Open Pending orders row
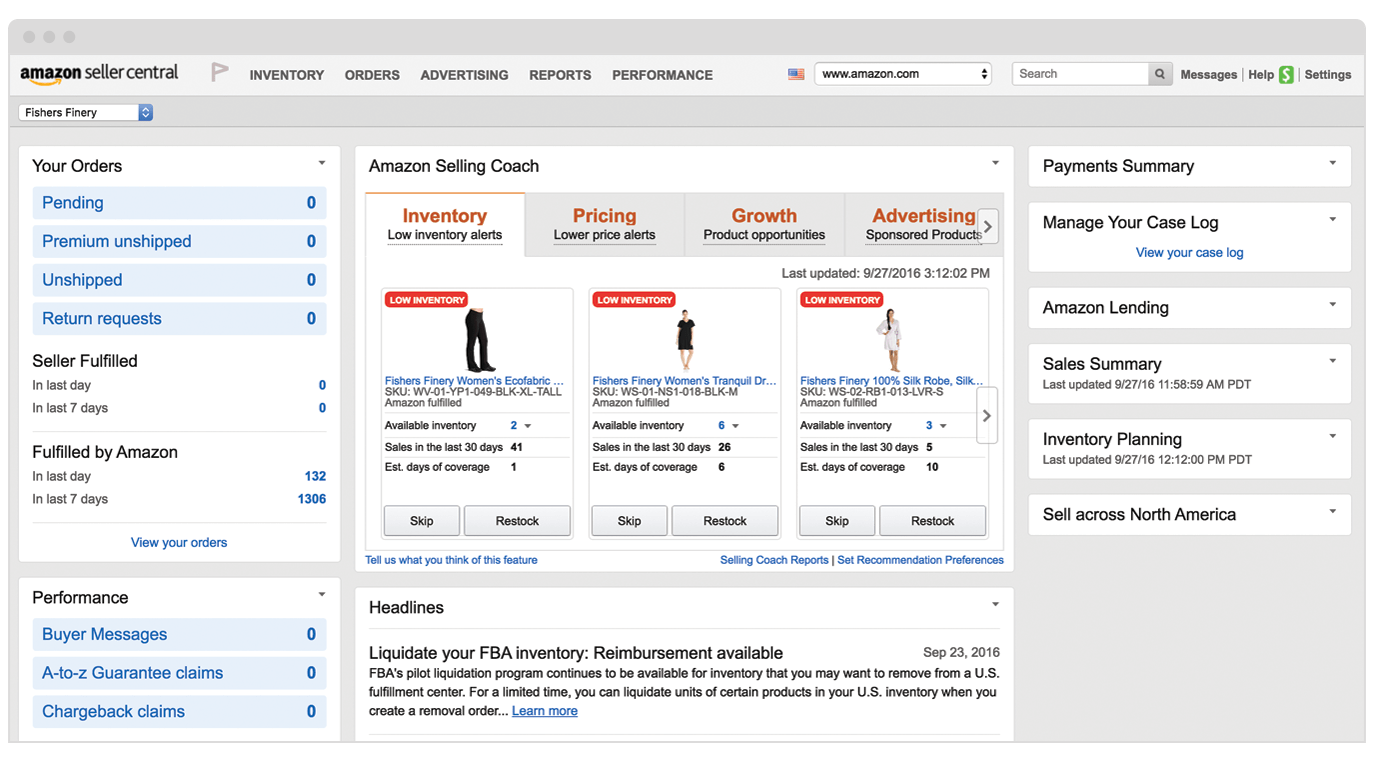This screenshot has height=776, width=1376. [180, 203]
